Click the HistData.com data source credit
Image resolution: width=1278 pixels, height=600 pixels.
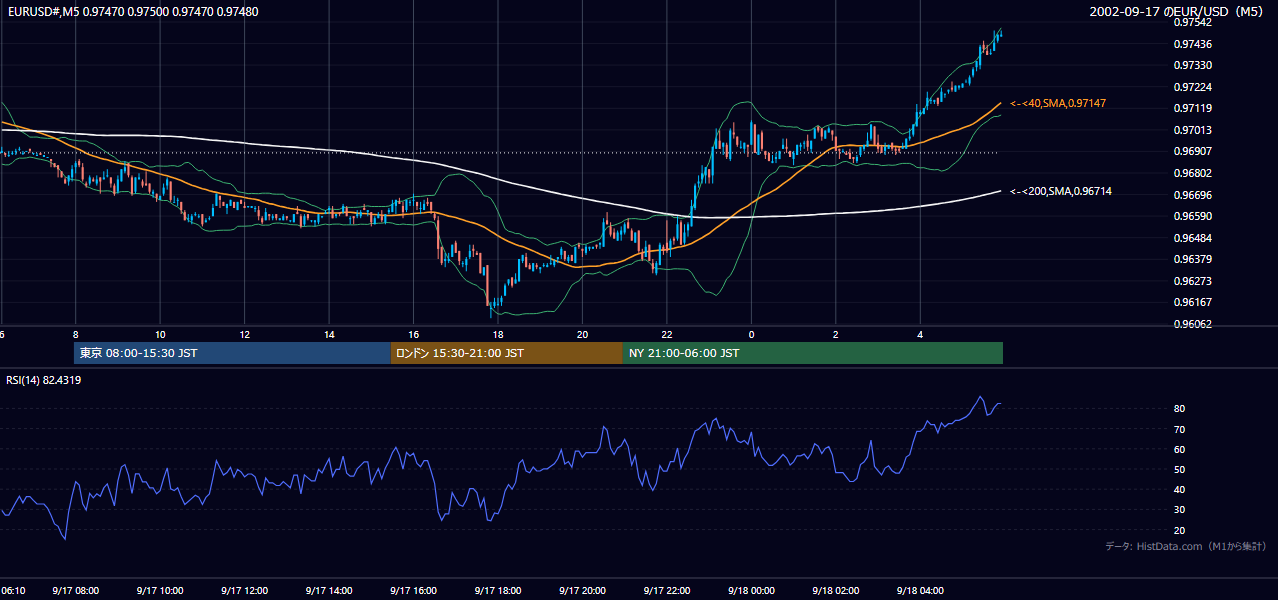(x=1186, y=546)
